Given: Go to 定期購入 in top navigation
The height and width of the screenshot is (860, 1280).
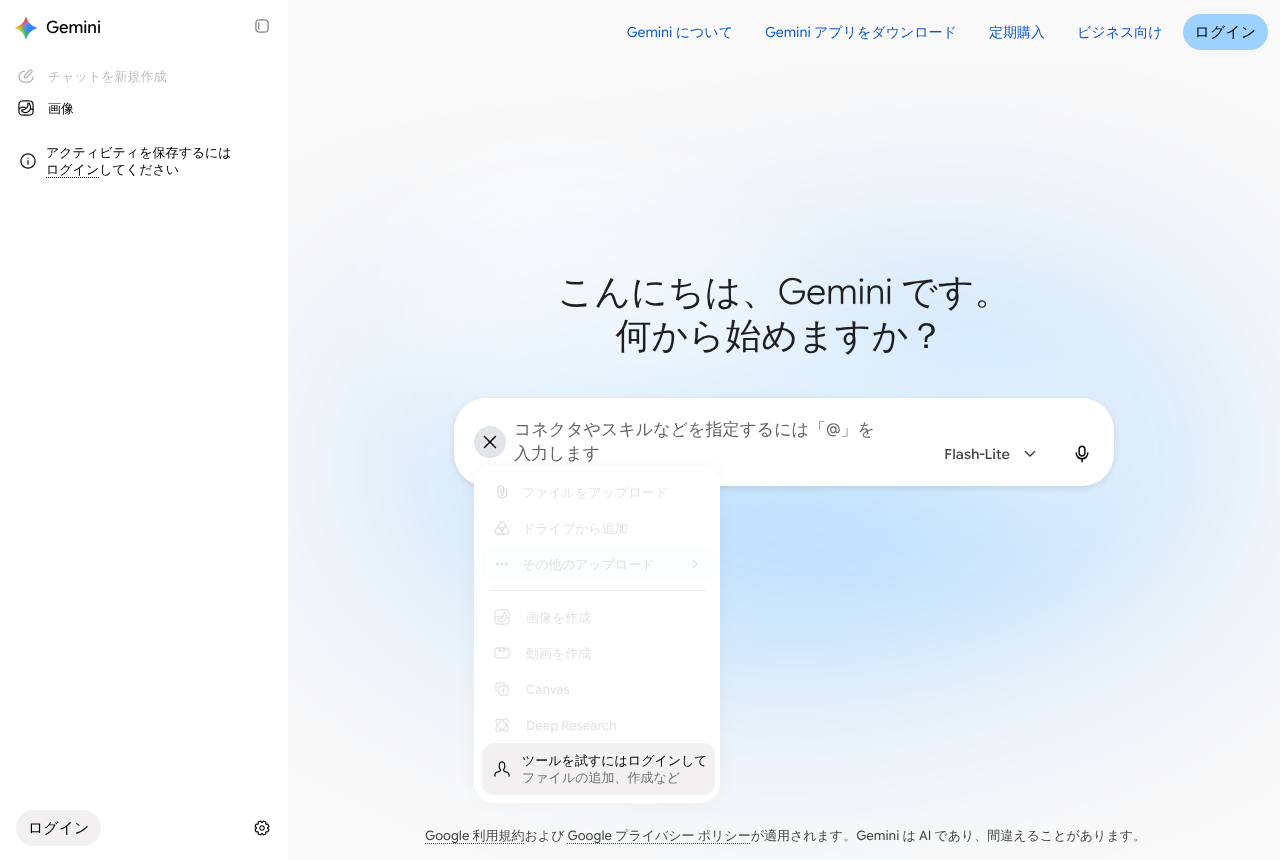Looking at the screenshot, I should (x=1017, y=32).
